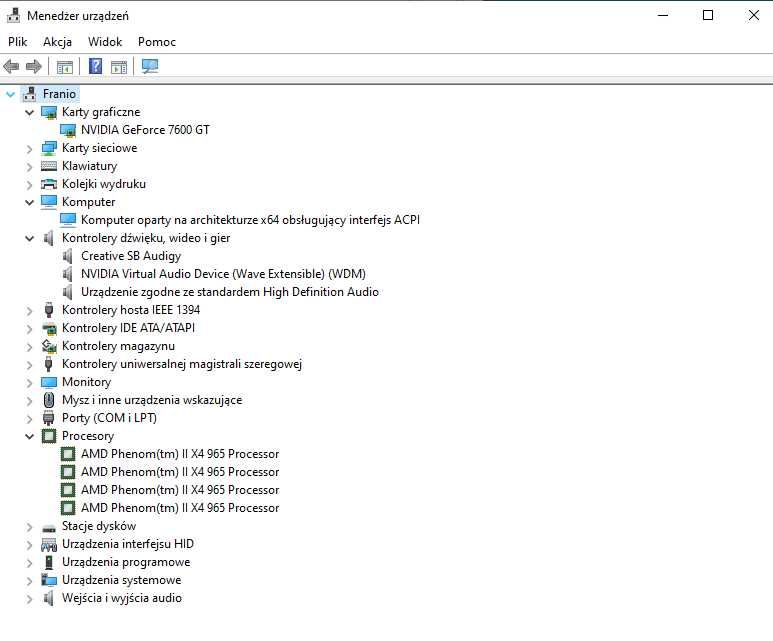Click the Kontrolery hosta IEEE 1394 icon
Screen dimensions: 773x641
pos(49,310)
